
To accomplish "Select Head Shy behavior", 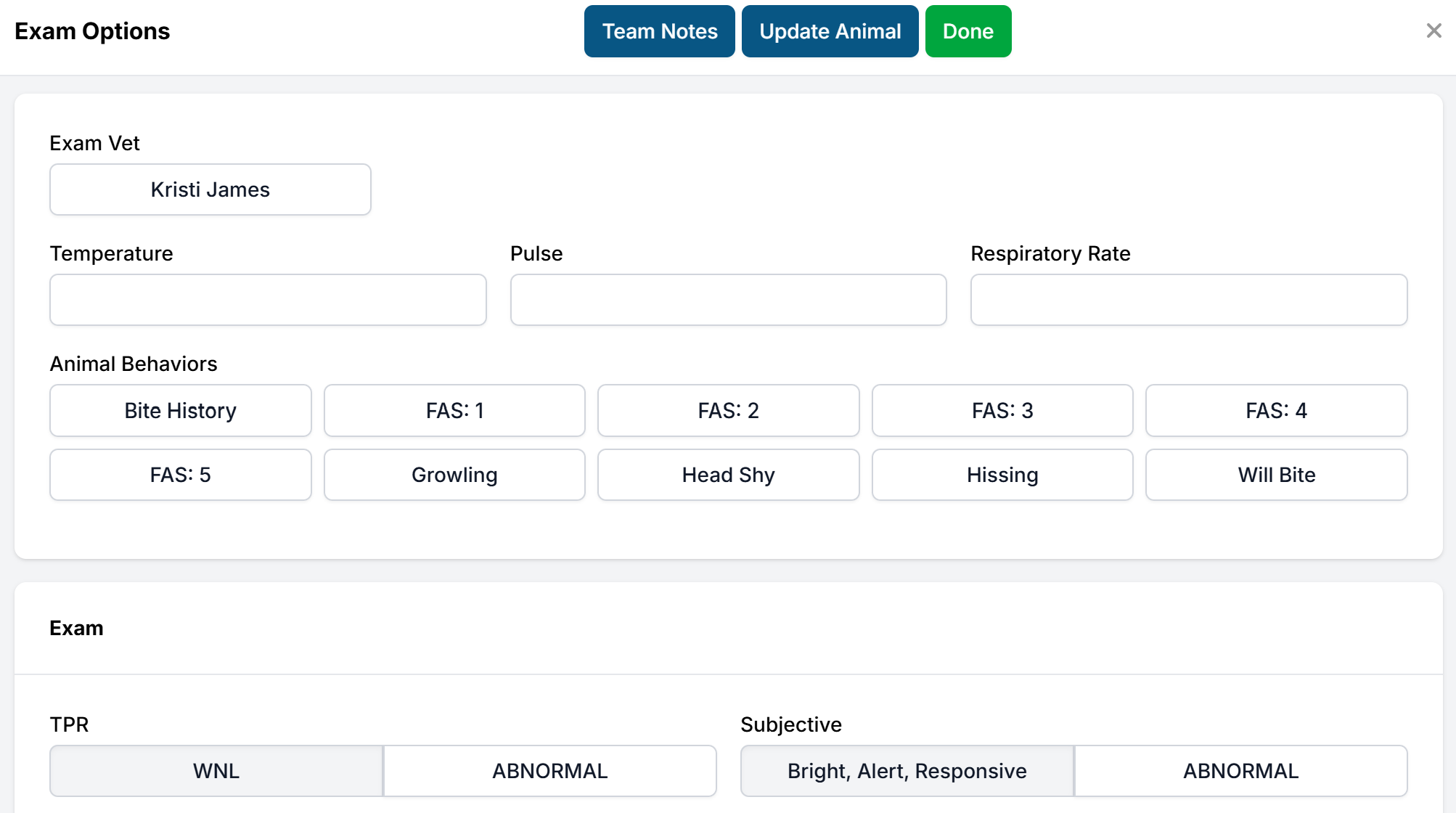I will [x=728, y=475].
